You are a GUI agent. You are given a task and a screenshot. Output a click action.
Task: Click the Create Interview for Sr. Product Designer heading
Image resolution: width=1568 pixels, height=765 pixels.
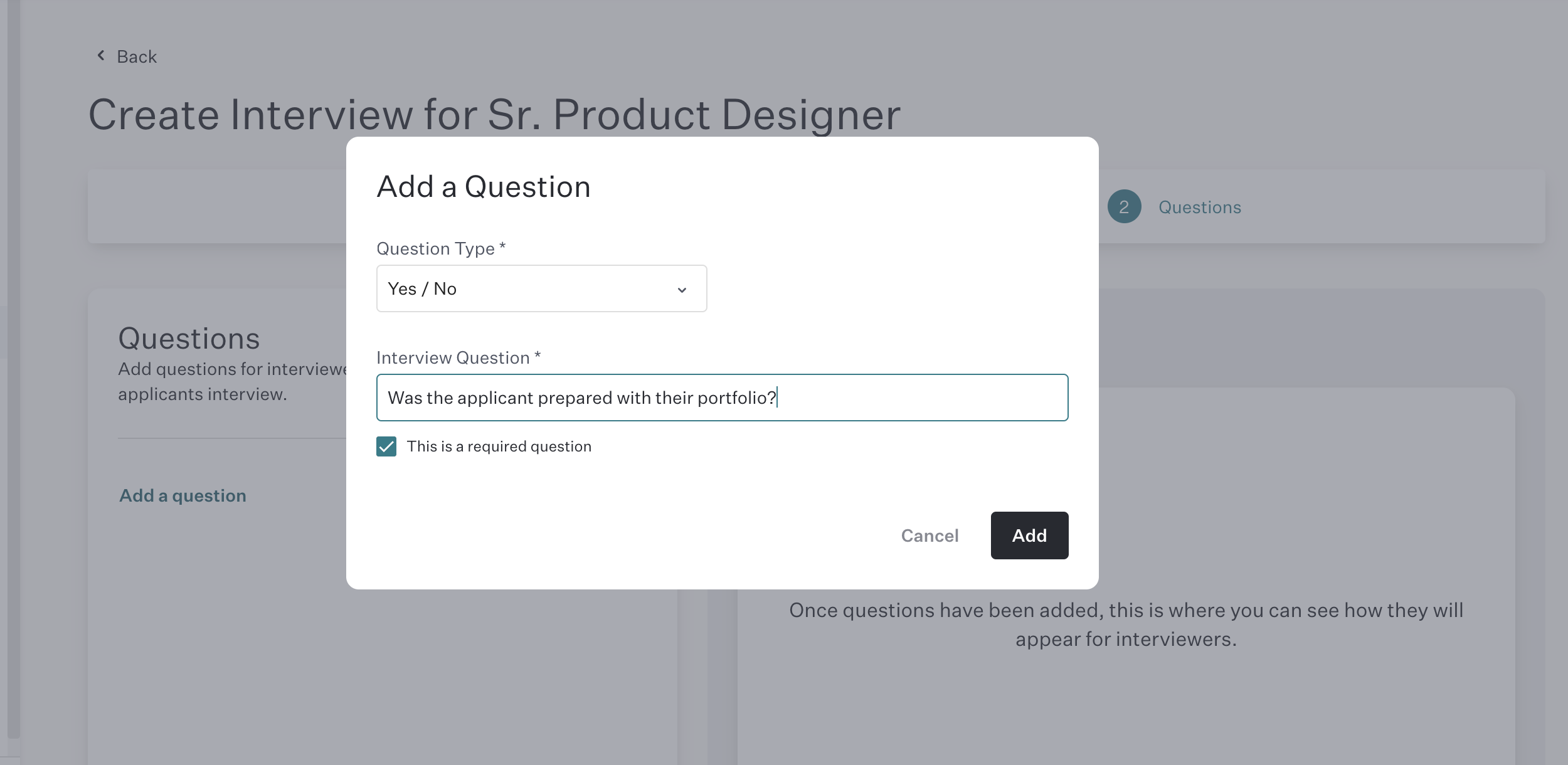pyautogui.click(x=494, y=115)
